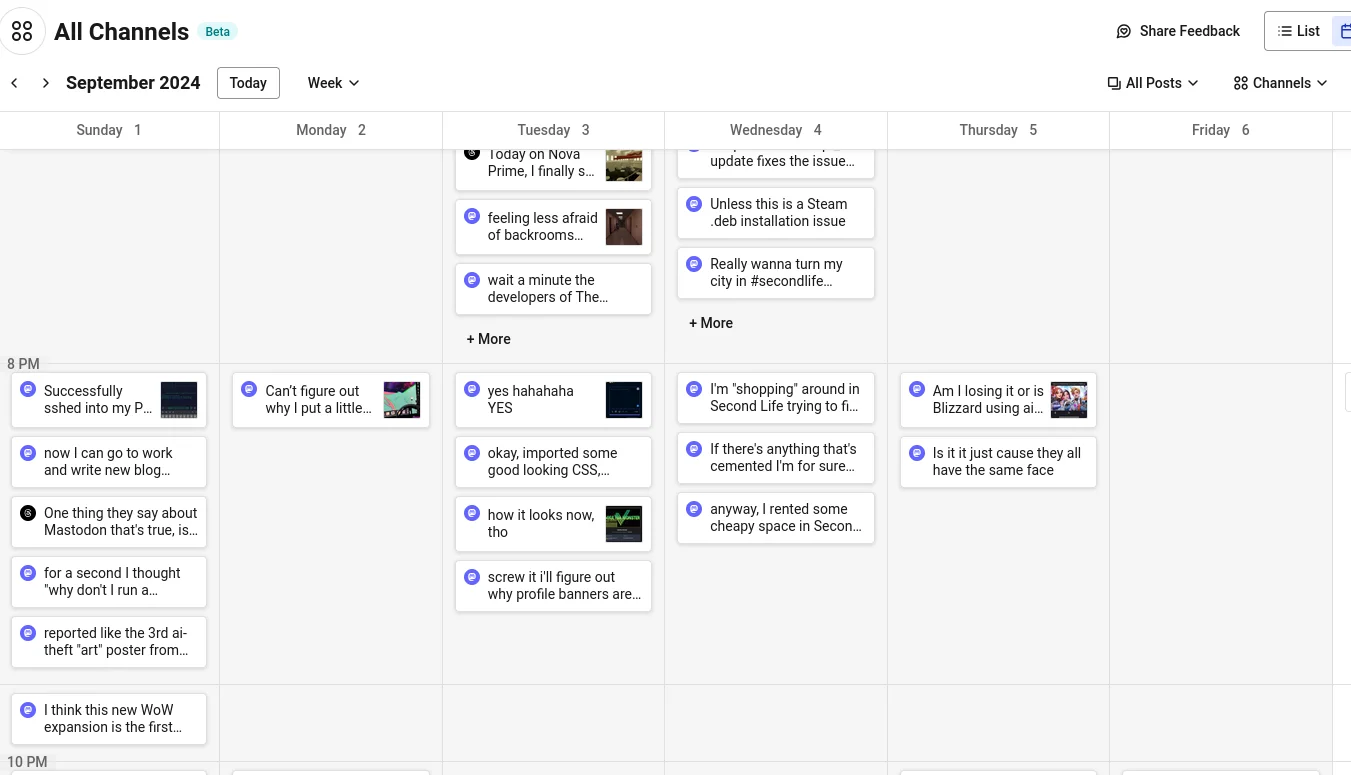The width and height of the screenshot is (1351, 775).
Task: Click Mastodon icon on 'Really wanna turn my city' post
Action: coord(694,264)
